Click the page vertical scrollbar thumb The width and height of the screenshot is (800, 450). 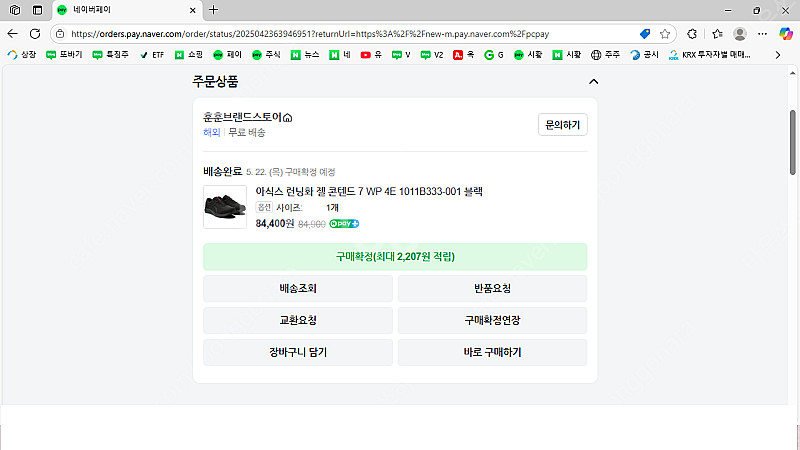[x=793, y=142]
